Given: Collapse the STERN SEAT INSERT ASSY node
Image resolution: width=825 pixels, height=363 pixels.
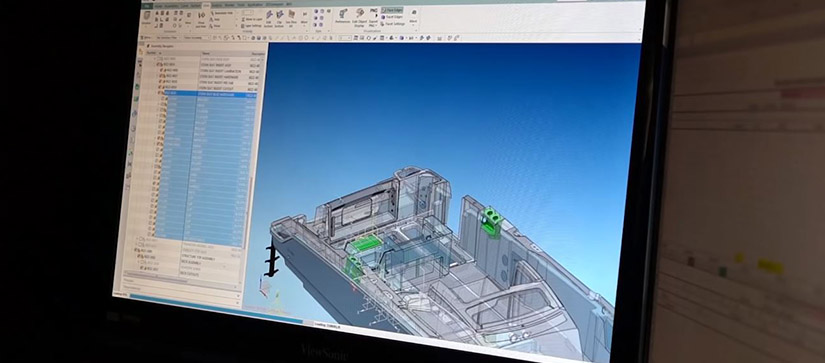Looking at the screenshot, I should pyautogui.click(x=155, y=65).
